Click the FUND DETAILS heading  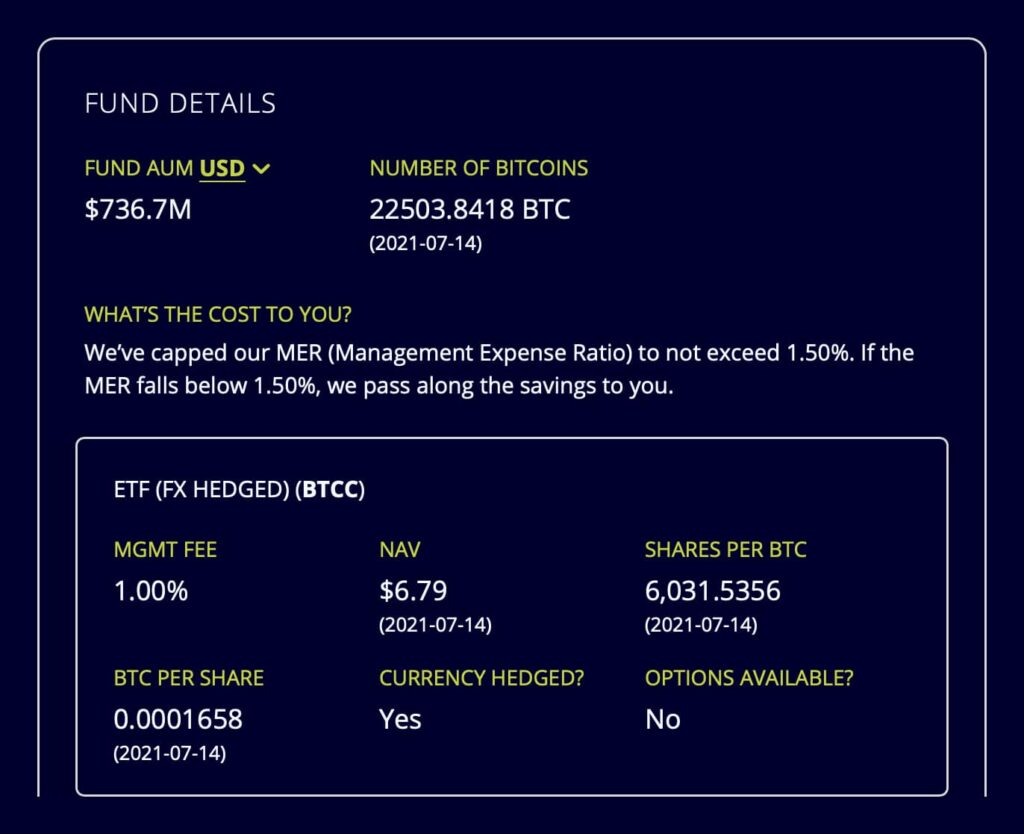(180, 103)
